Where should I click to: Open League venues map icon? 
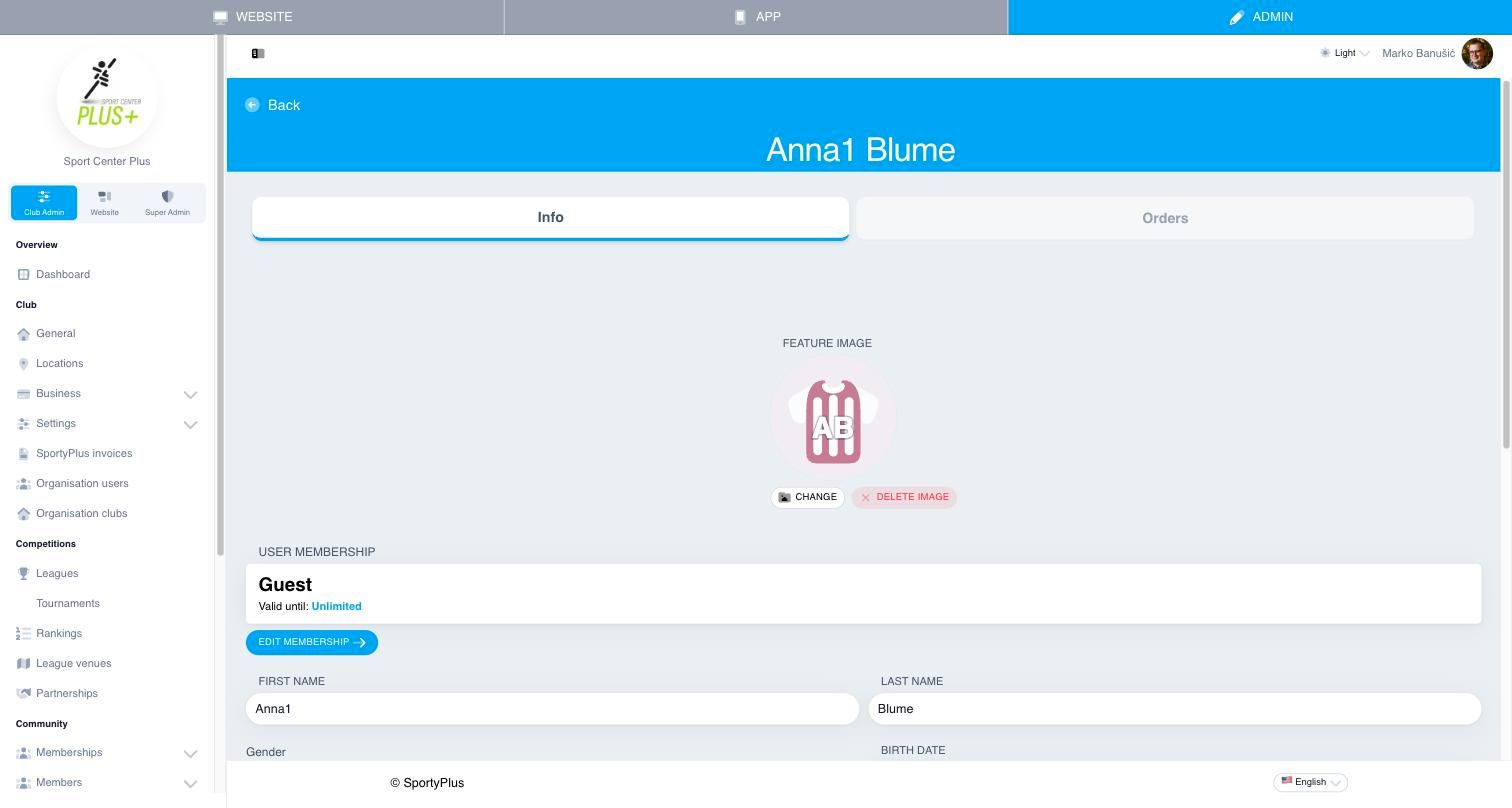24,664
